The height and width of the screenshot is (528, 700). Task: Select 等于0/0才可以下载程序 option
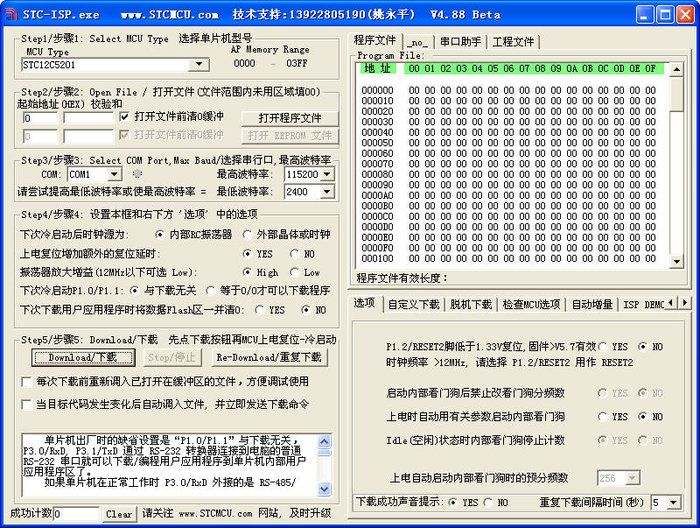(210, 291)
